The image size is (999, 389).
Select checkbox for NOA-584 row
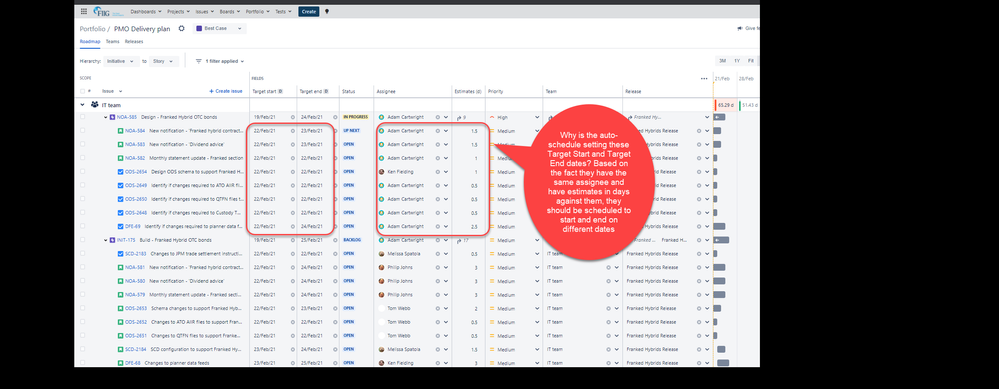coord(82,131)
